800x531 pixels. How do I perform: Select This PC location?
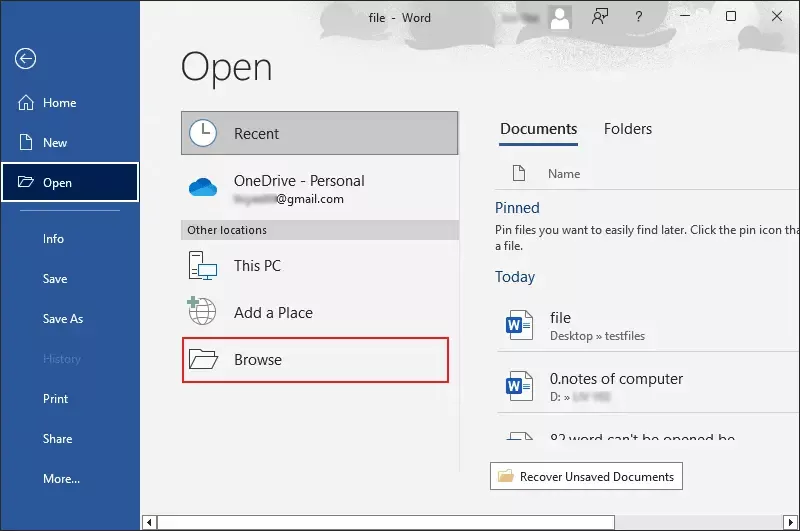click(x=319, y=266)
